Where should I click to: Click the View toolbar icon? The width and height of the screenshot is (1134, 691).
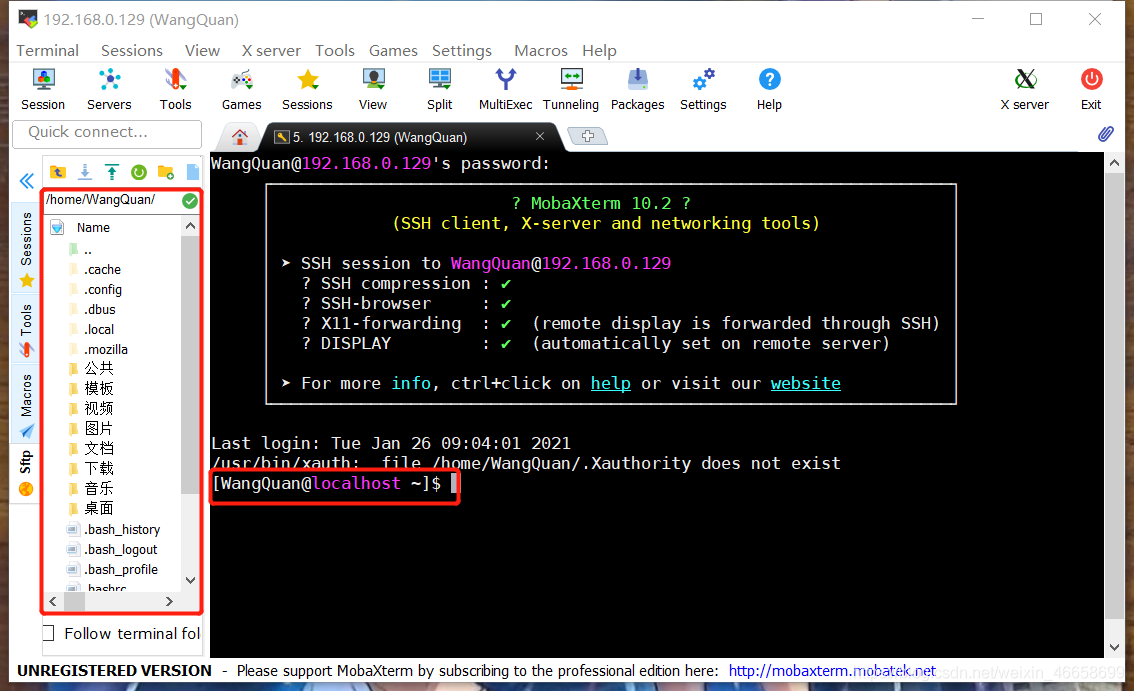point(373,89)
